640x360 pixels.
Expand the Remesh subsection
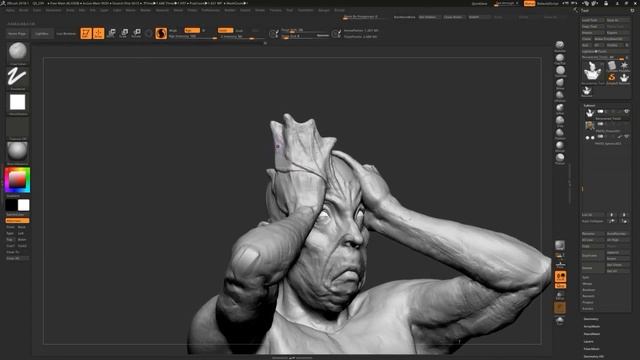click(x=588, y=296)
